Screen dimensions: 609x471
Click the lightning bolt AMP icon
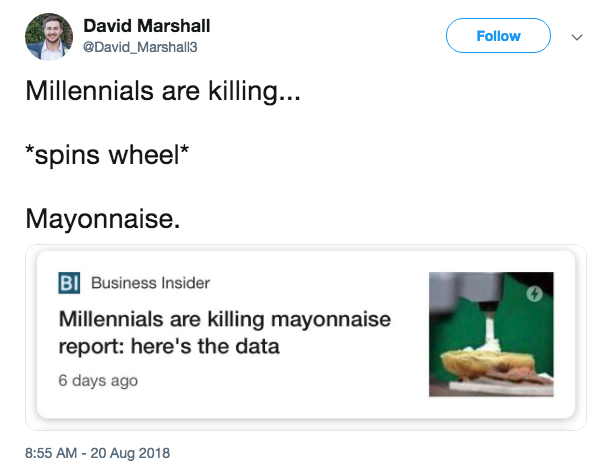pos(535,293)
